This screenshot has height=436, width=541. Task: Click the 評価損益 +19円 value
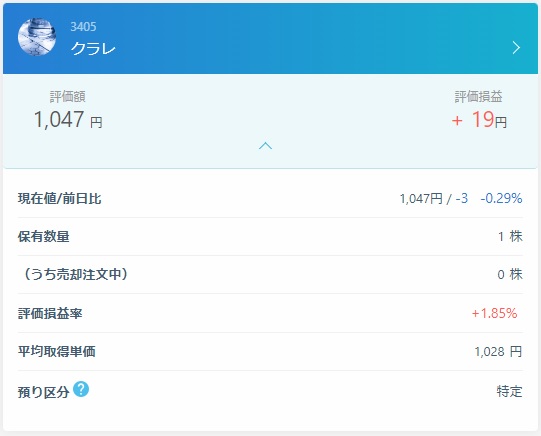coord(479,120)
